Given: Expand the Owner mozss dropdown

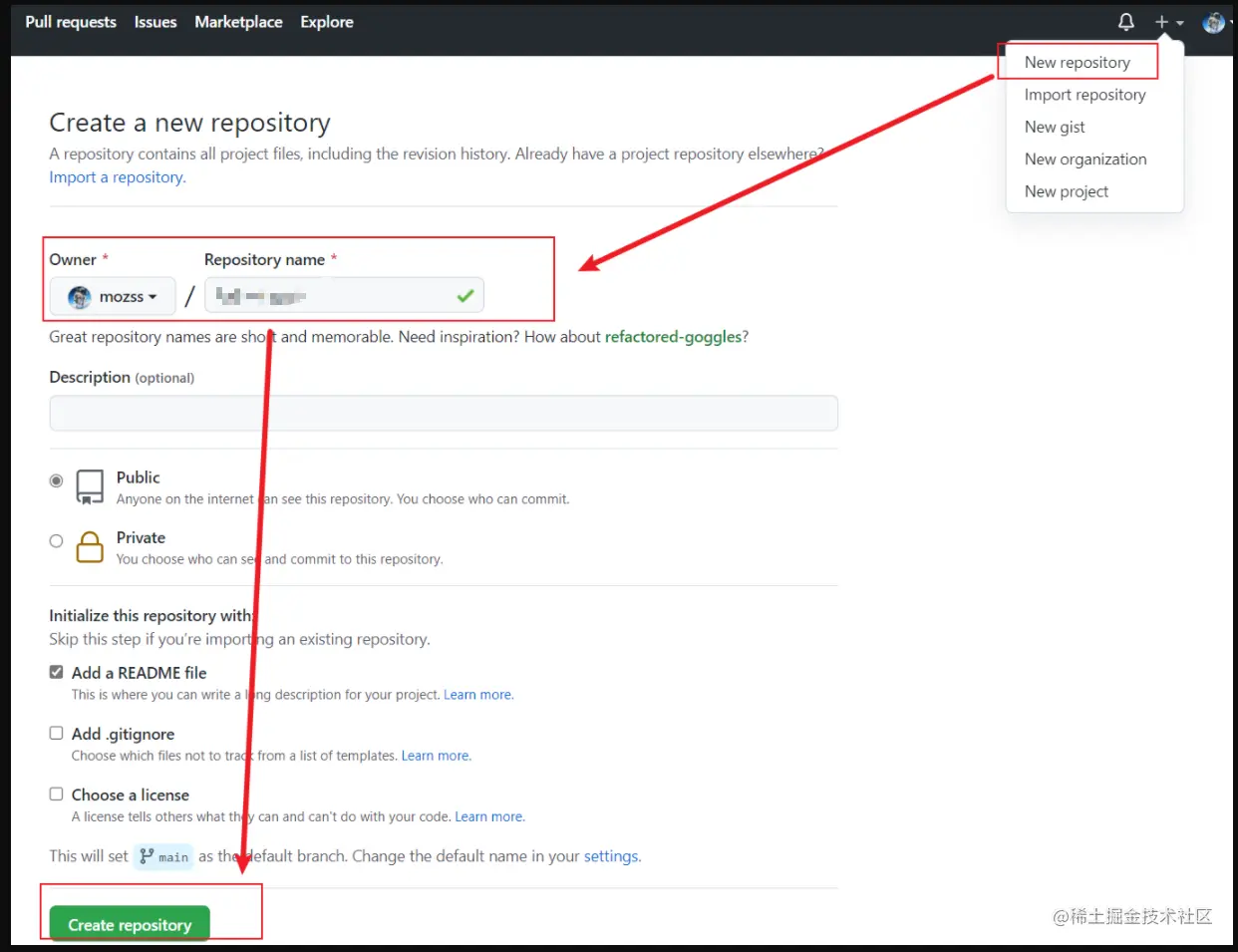Looking at the screenshot, I should coord(113,296).
